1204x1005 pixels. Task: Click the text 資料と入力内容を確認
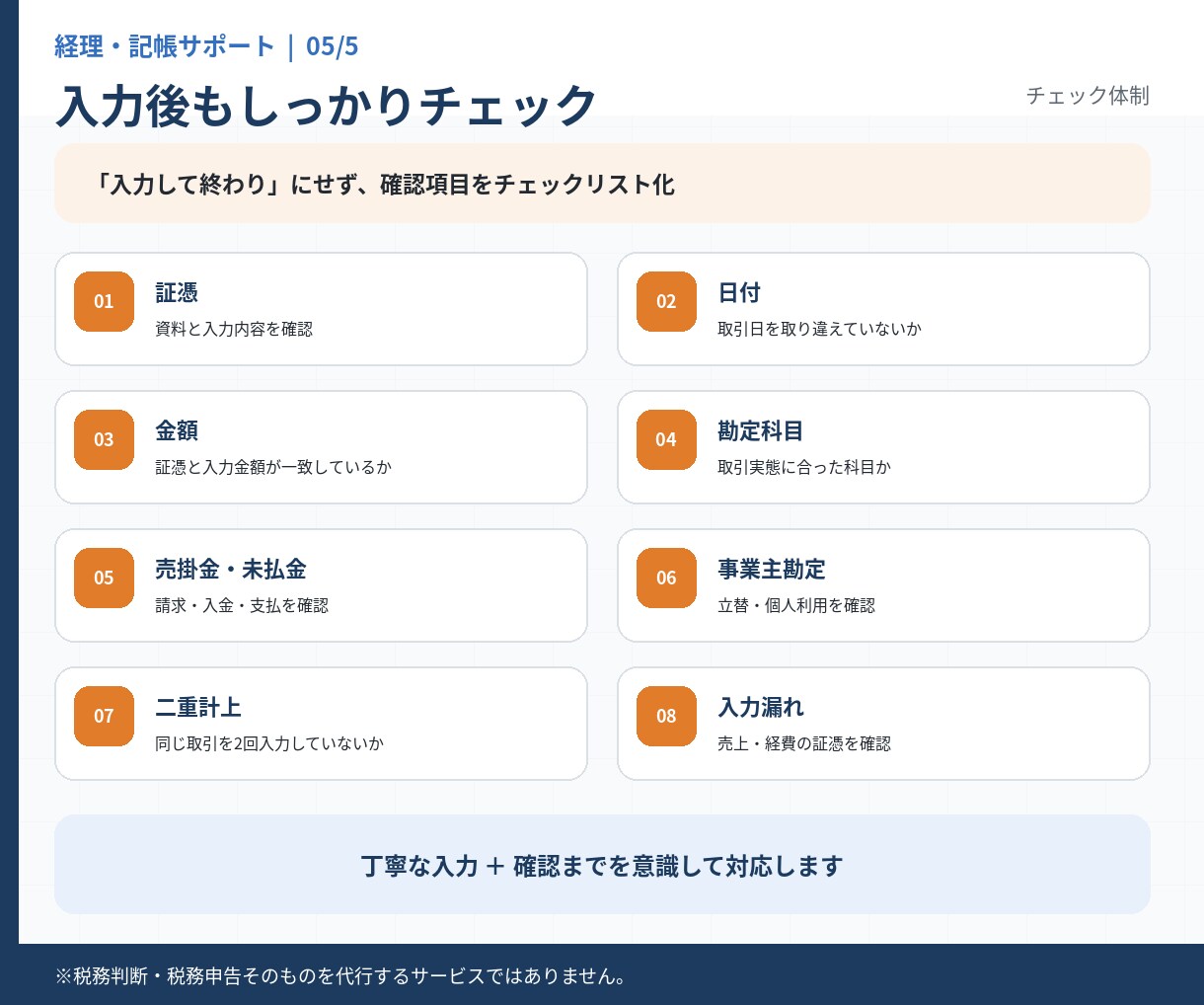(234, 329)
